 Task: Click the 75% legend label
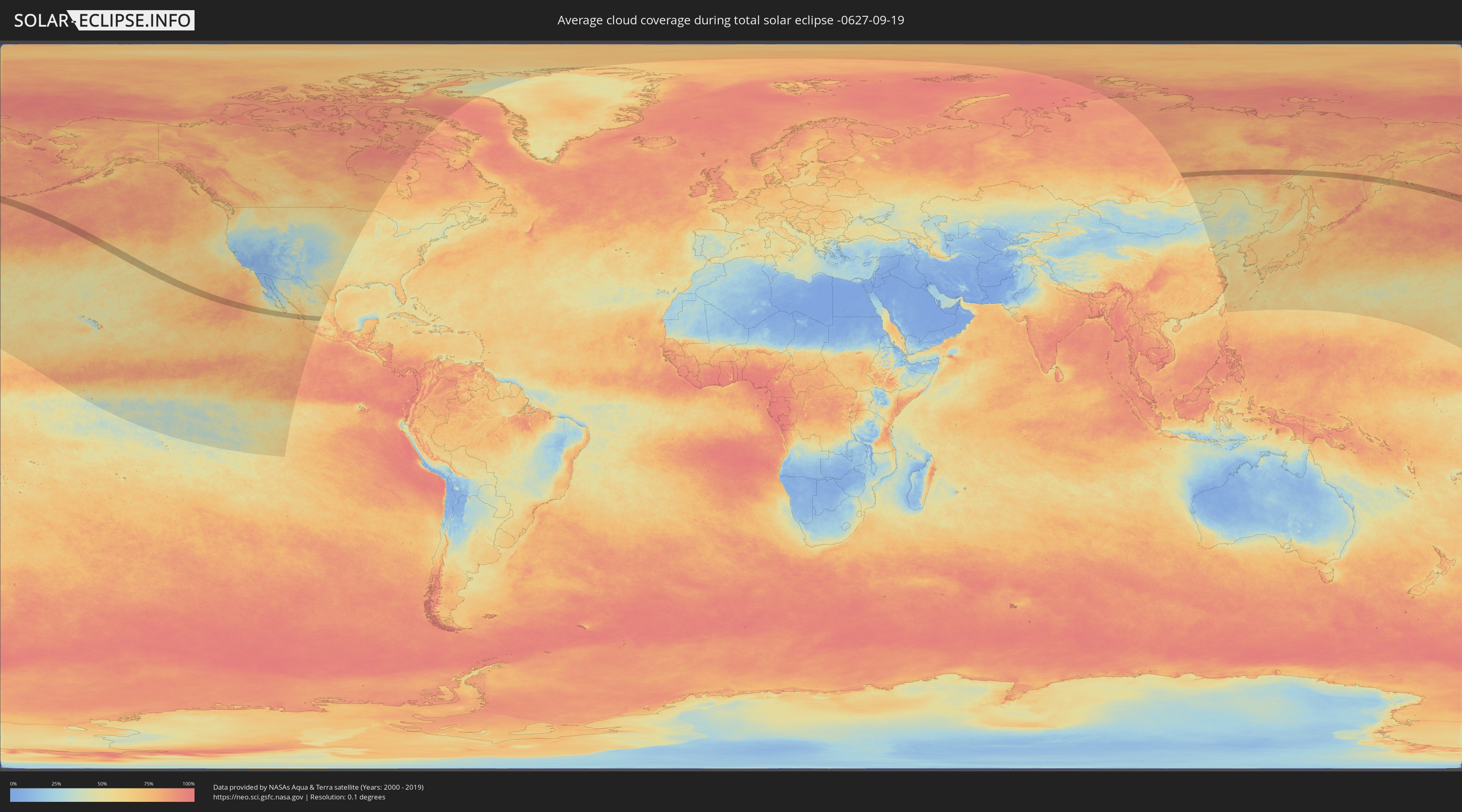click(148, 784)
